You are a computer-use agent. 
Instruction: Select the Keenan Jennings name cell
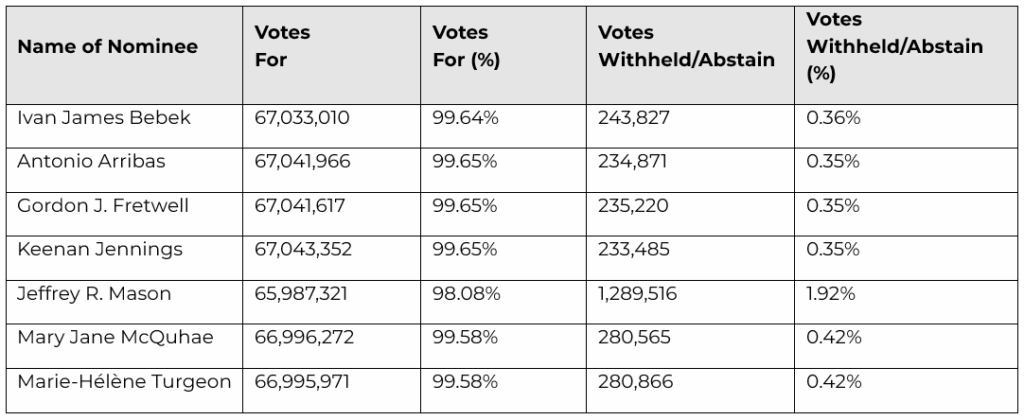point(100,250)
